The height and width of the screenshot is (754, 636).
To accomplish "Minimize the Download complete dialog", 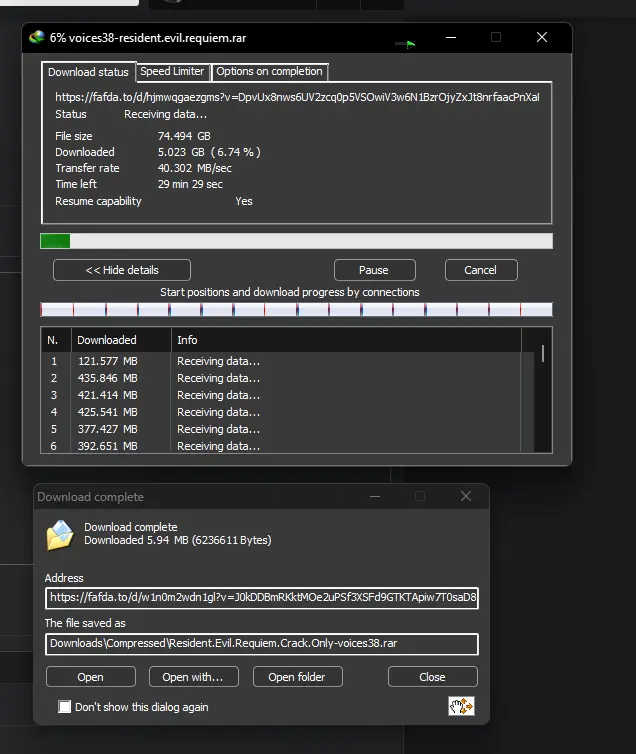I will [375, 496].
